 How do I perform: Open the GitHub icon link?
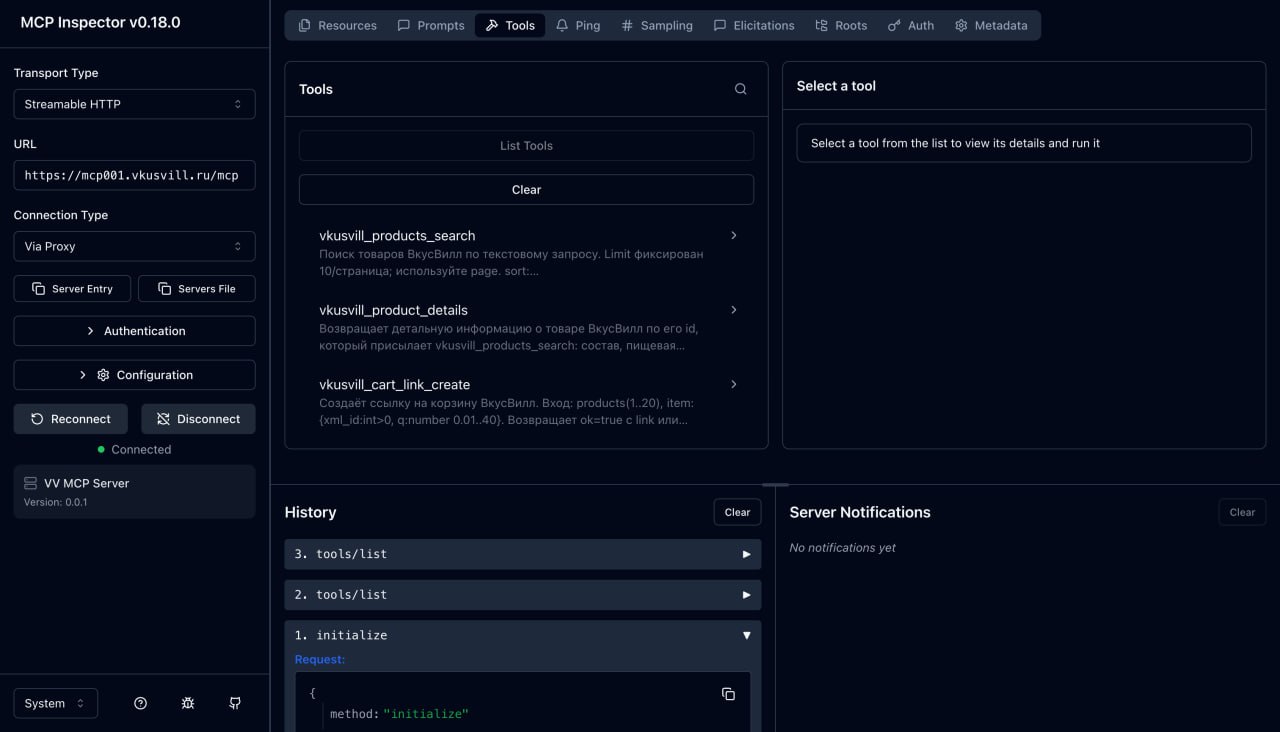235,703
